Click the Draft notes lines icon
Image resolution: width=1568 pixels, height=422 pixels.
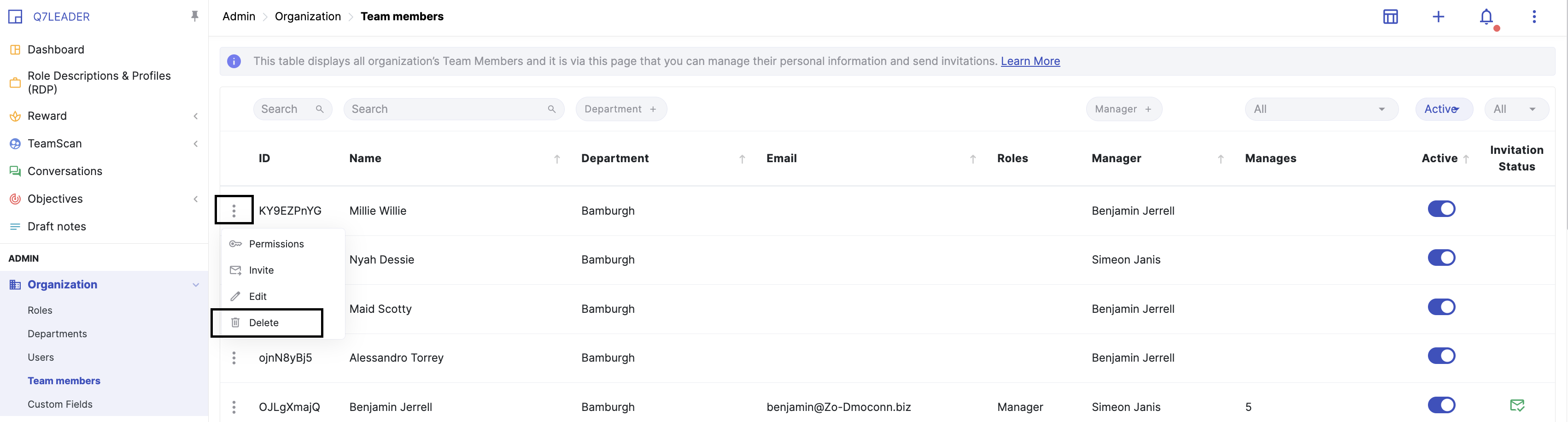(x=15, y=227)
